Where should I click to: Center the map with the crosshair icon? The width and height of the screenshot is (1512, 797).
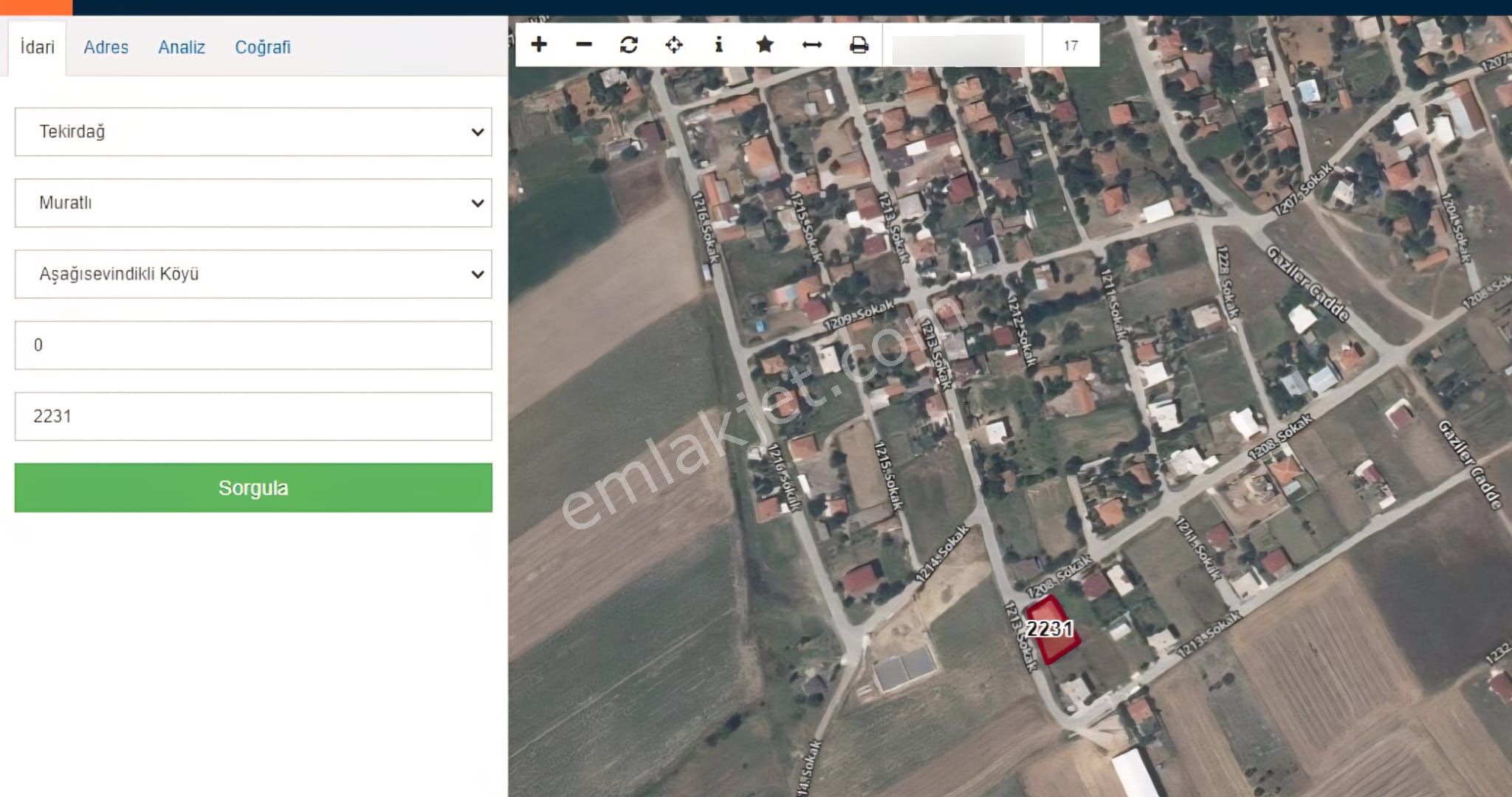[673, 45]
